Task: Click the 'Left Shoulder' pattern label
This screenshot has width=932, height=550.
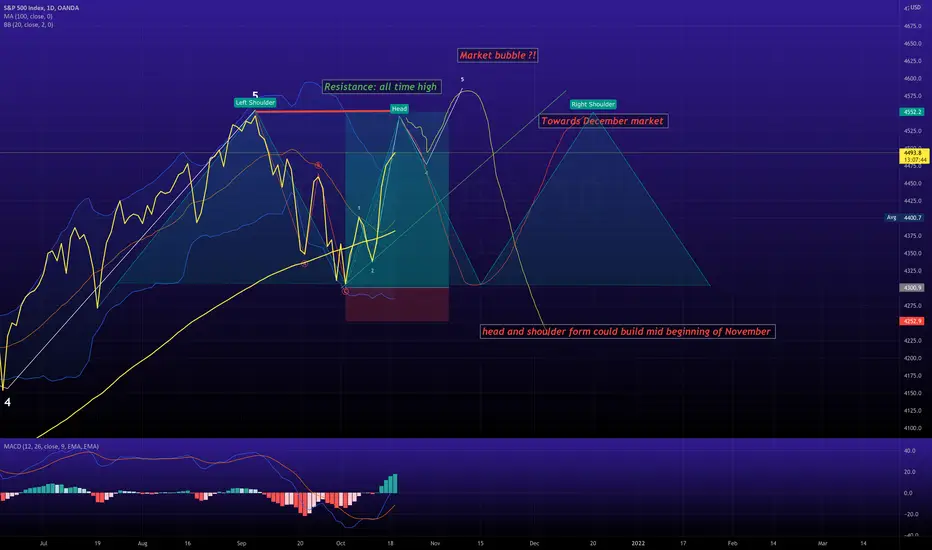Action: coord(255,103)
